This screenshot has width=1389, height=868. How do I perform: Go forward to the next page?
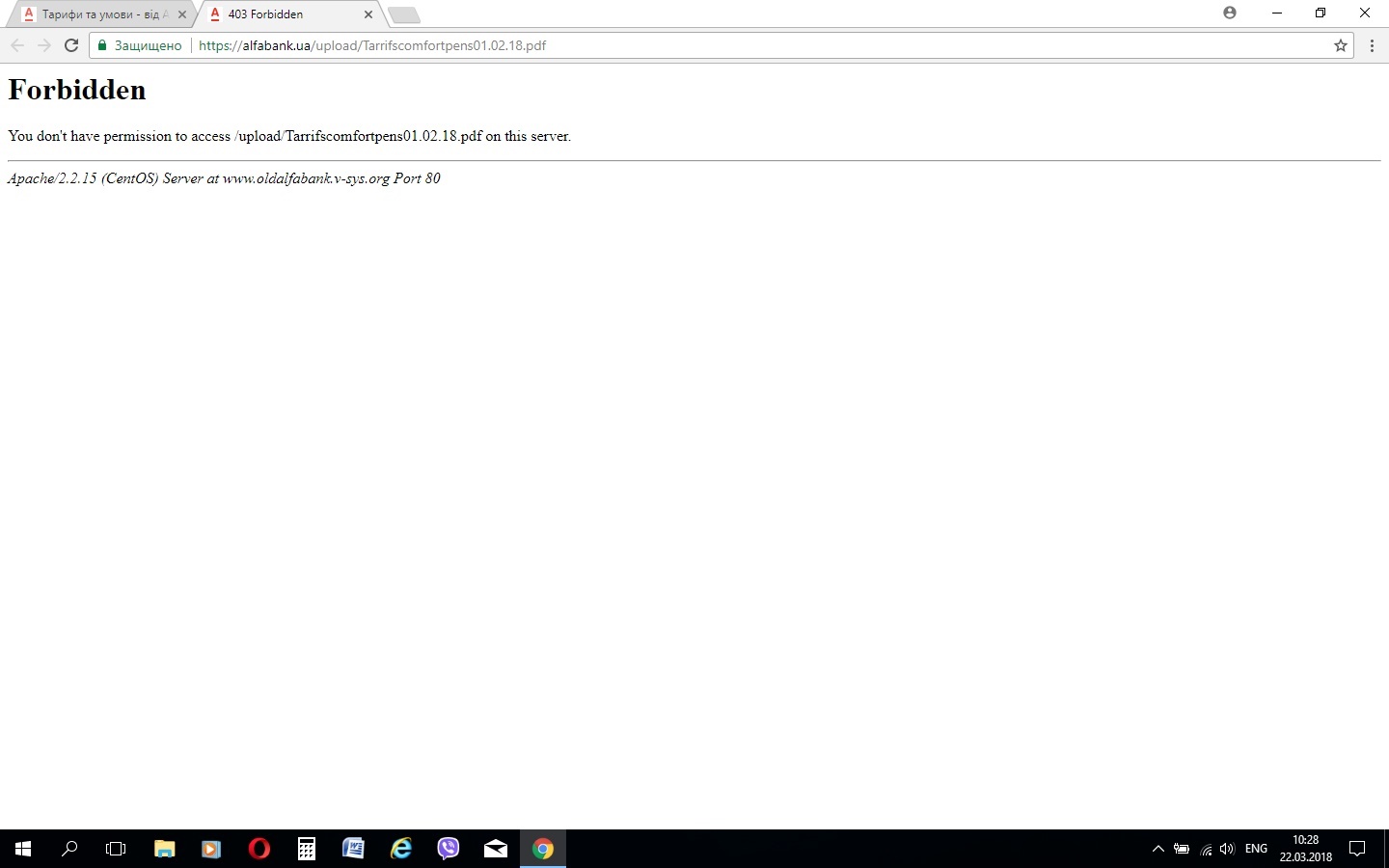(44, 45)
